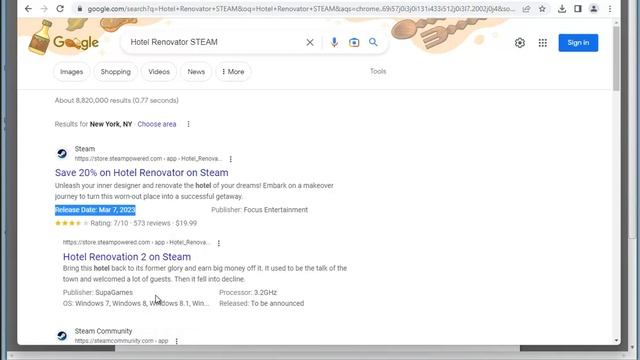Go to Google home via logo
This screenshot has width=640, height=360.
point(76,42)
